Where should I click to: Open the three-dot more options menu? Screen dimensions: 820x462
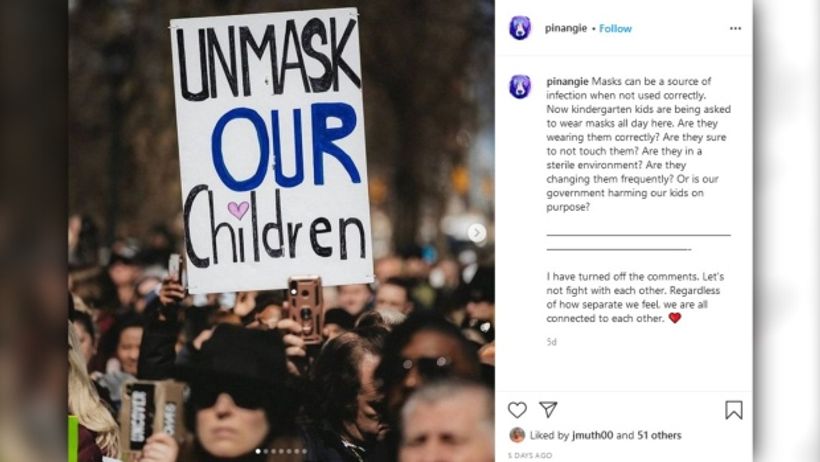point(735,28)
